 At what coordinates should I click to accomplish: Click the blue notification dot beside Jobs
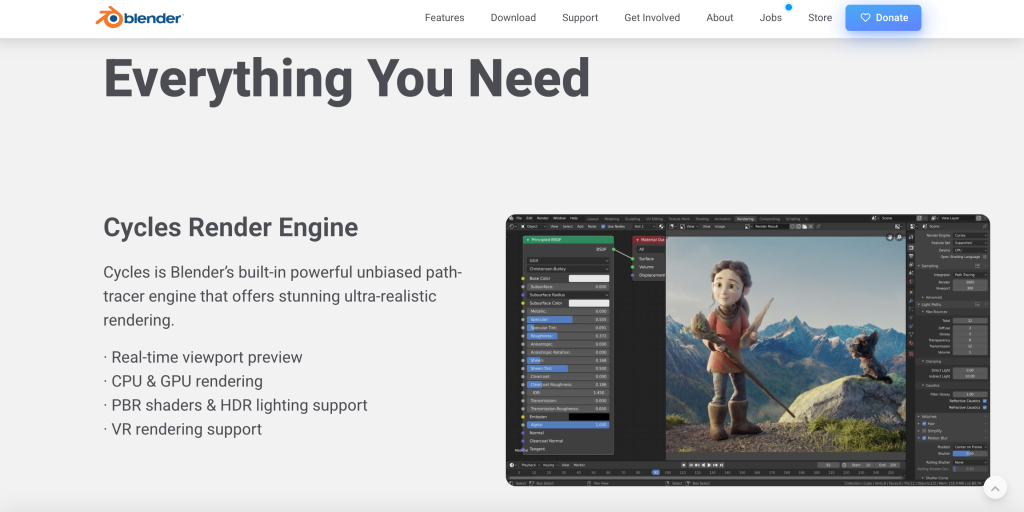[788, 7]
